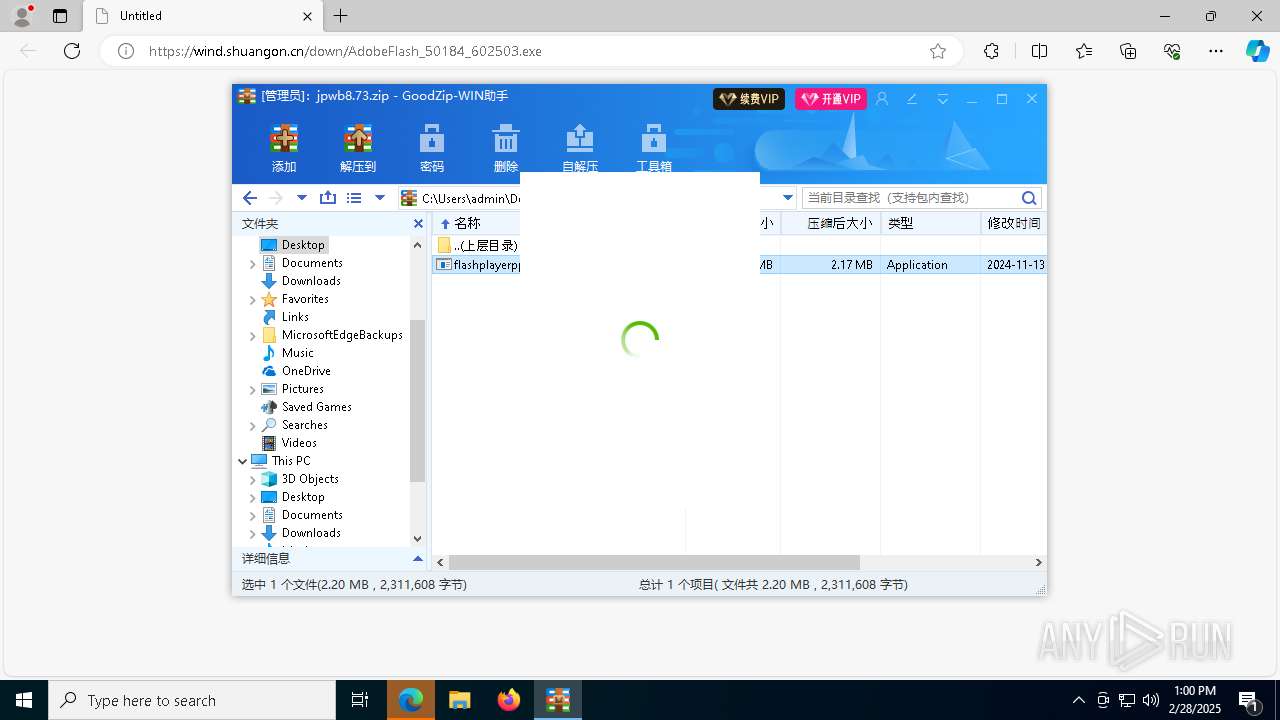
Task: Select the Saved Games folder
Action: (317, 407)
